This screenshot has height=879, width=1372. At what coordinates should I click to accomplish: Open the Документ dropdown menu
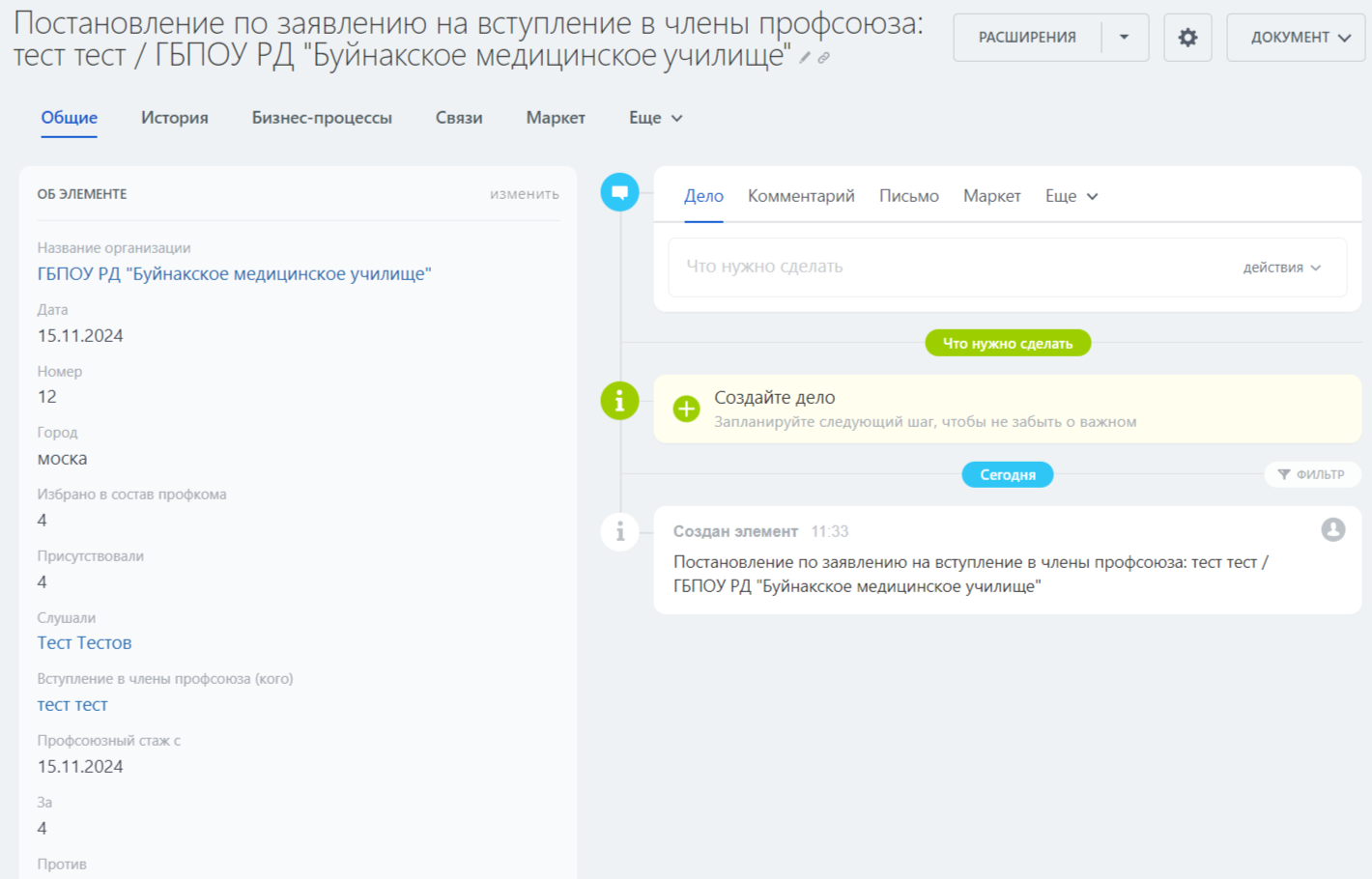(1295, 38)
